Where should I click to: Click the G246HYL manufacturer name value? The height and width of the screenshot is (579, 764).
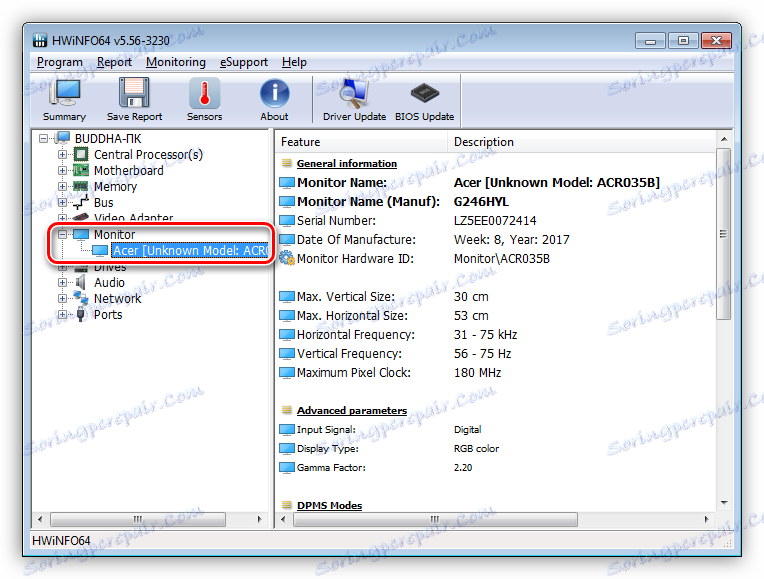coord(481,202)
